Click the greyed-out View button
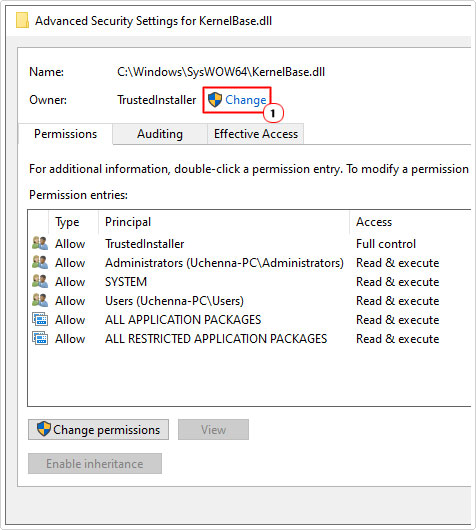Image resolution: width=476 pixels, height=530 pixels. point(213,430)
